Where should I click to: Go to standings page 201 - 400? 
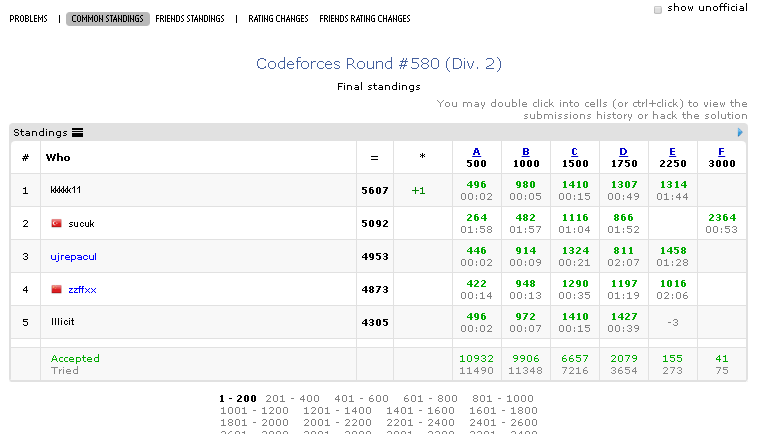(x=292, y=399)
